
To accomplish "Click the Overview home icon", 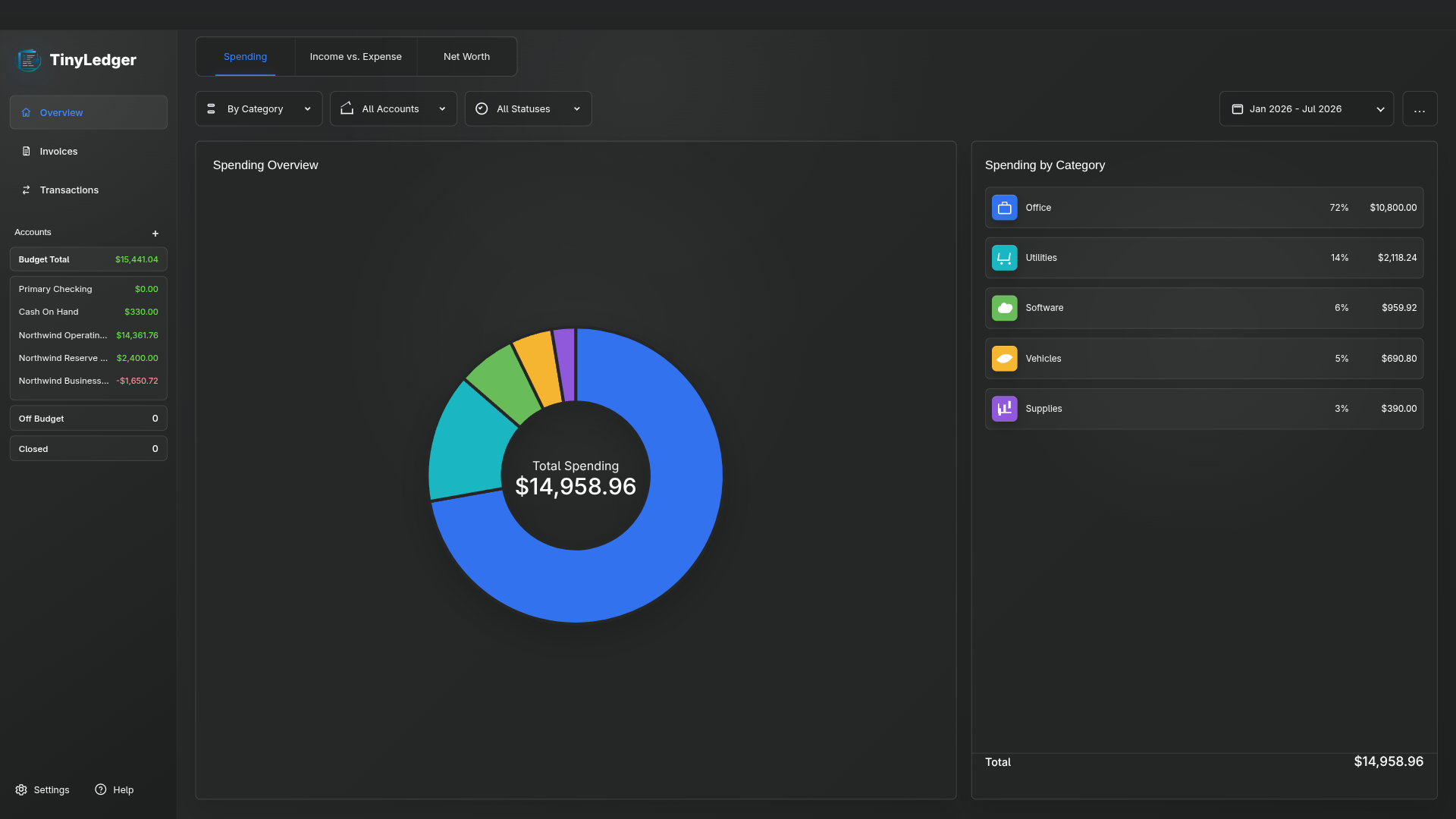I will (26, 112).
